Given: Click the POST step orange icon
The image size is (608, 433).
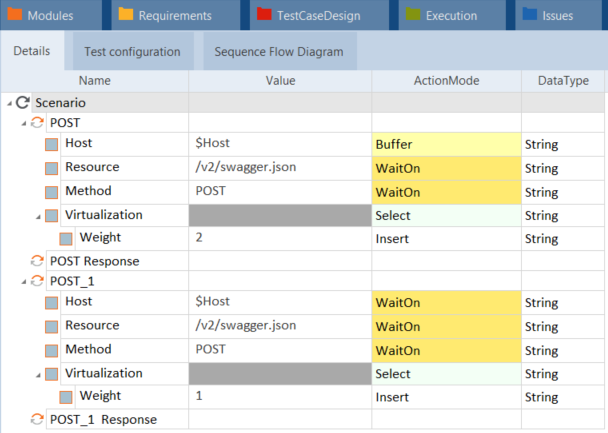Looking at the screenshot, I should pos(38,122).
